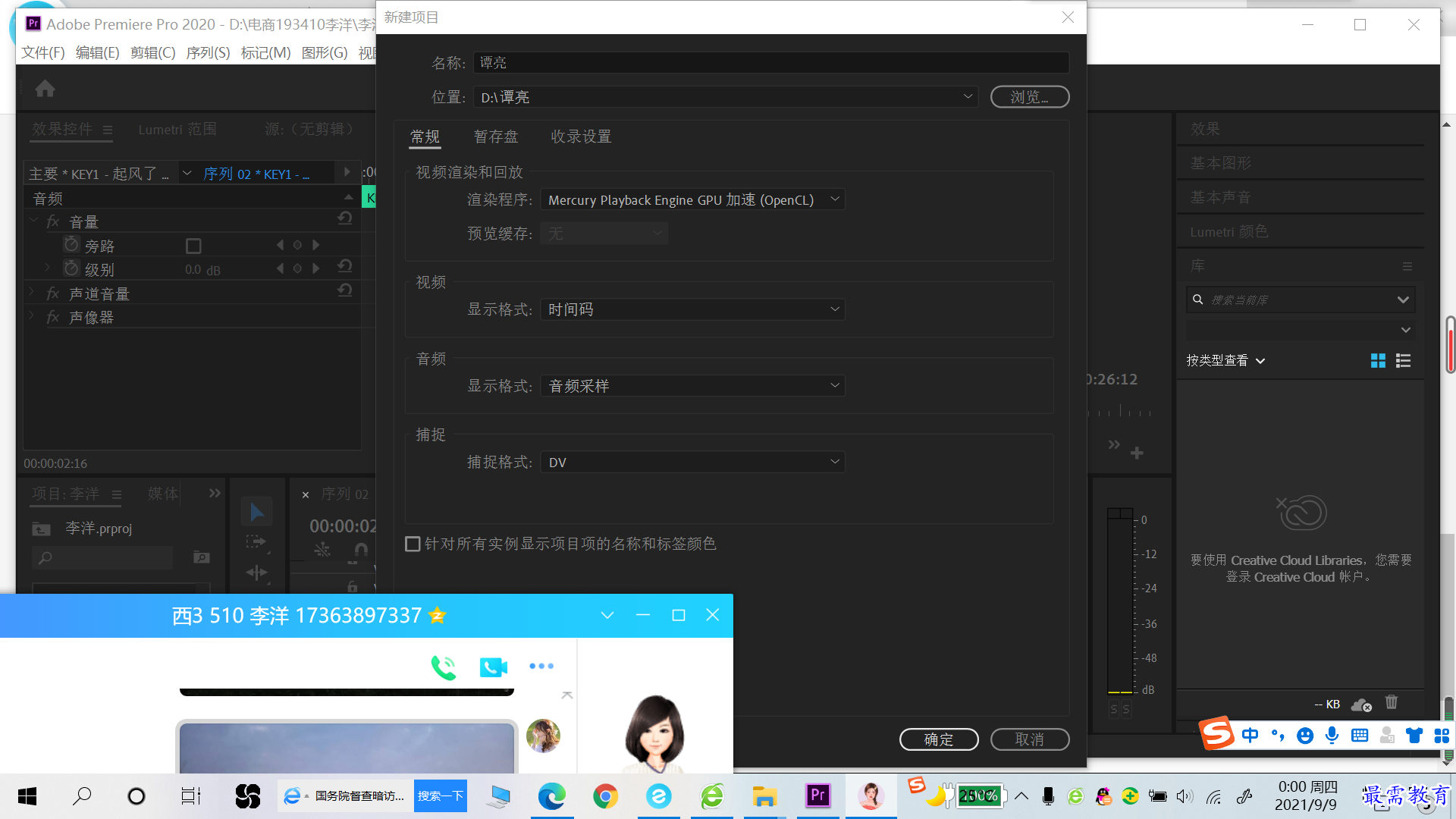Switch library to list view

point(1403,361)
